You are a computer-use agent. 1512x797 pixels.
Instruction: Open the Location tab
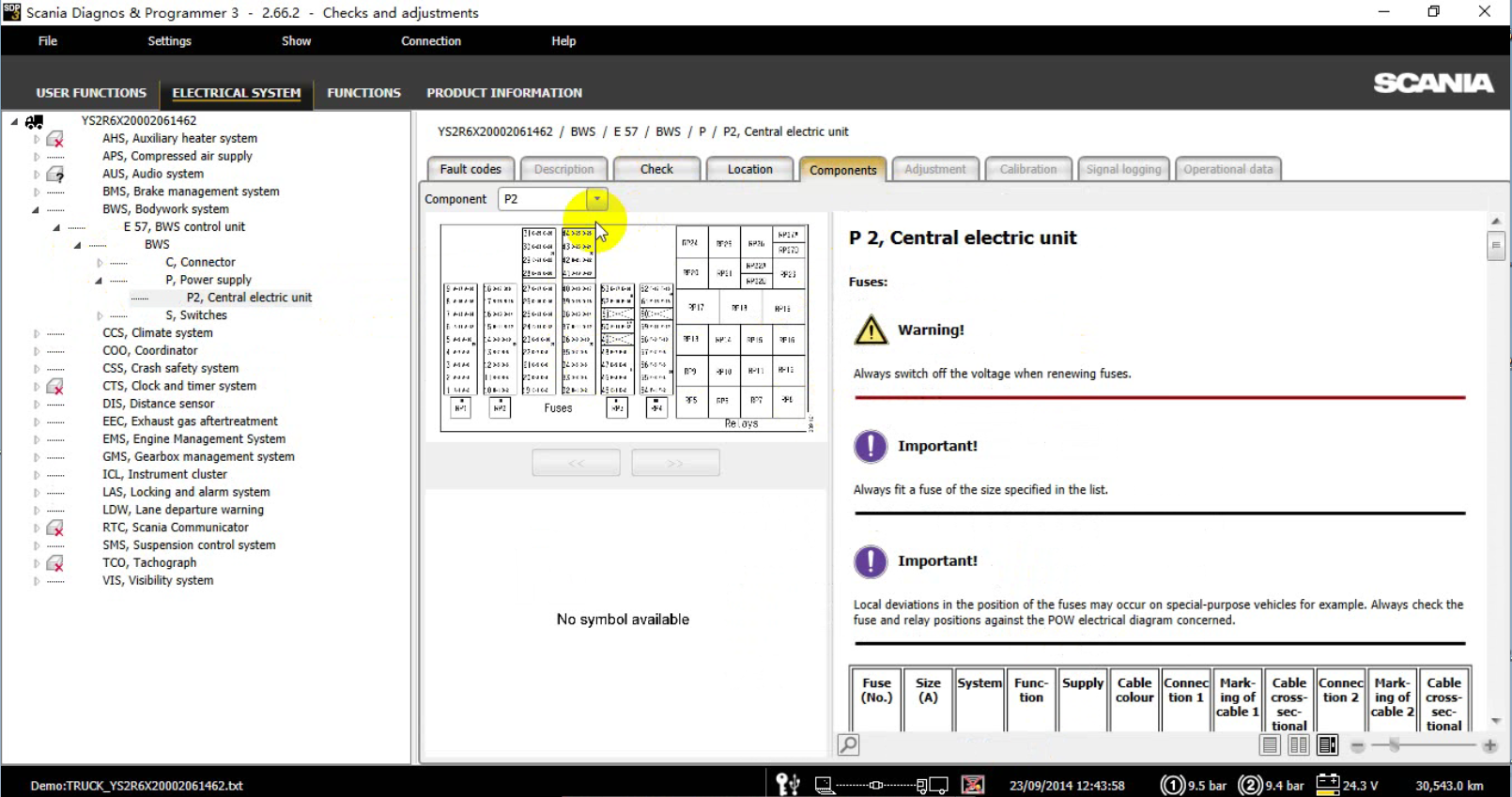pyautogui.click(x=749, y=169)
